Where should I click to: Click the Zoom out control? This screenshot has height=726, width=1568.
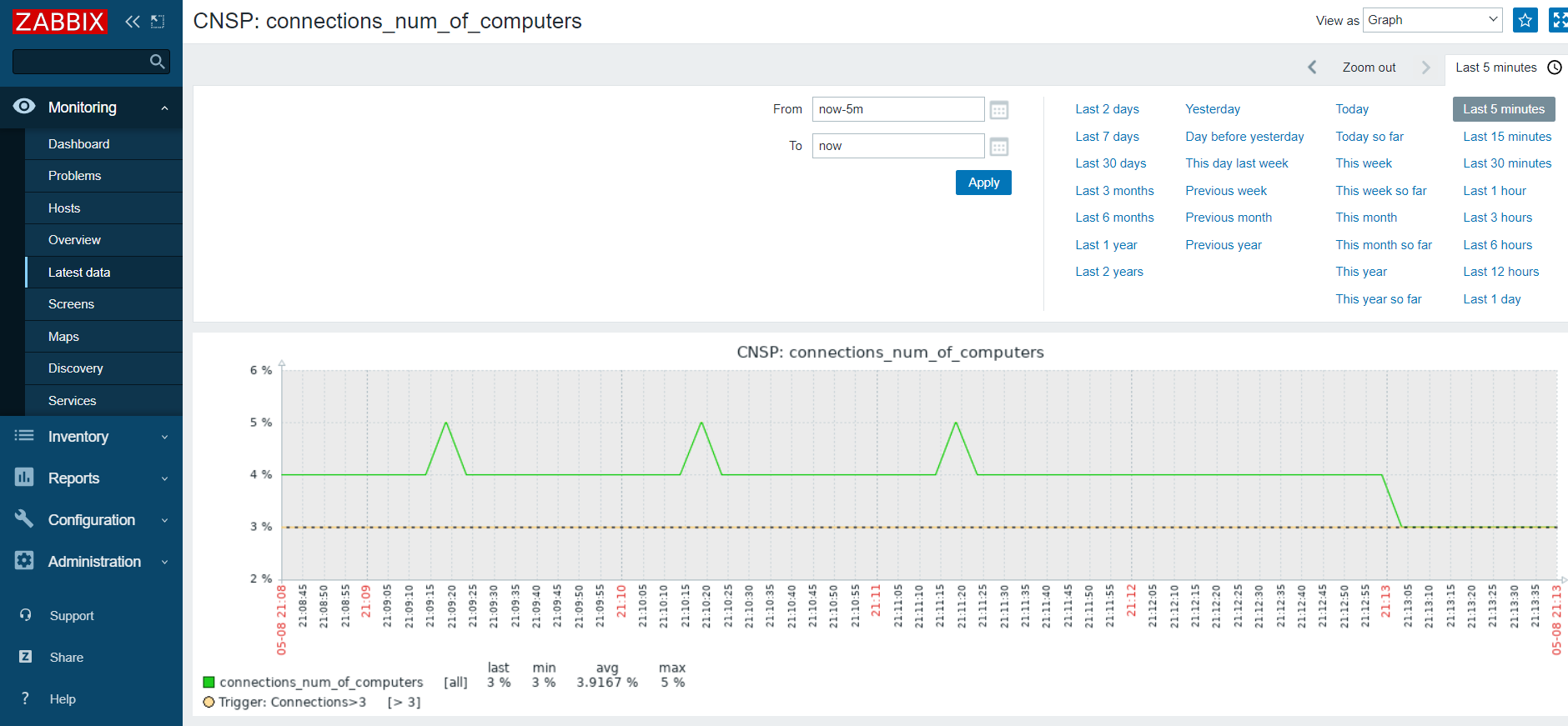[x=1369, y=68]
